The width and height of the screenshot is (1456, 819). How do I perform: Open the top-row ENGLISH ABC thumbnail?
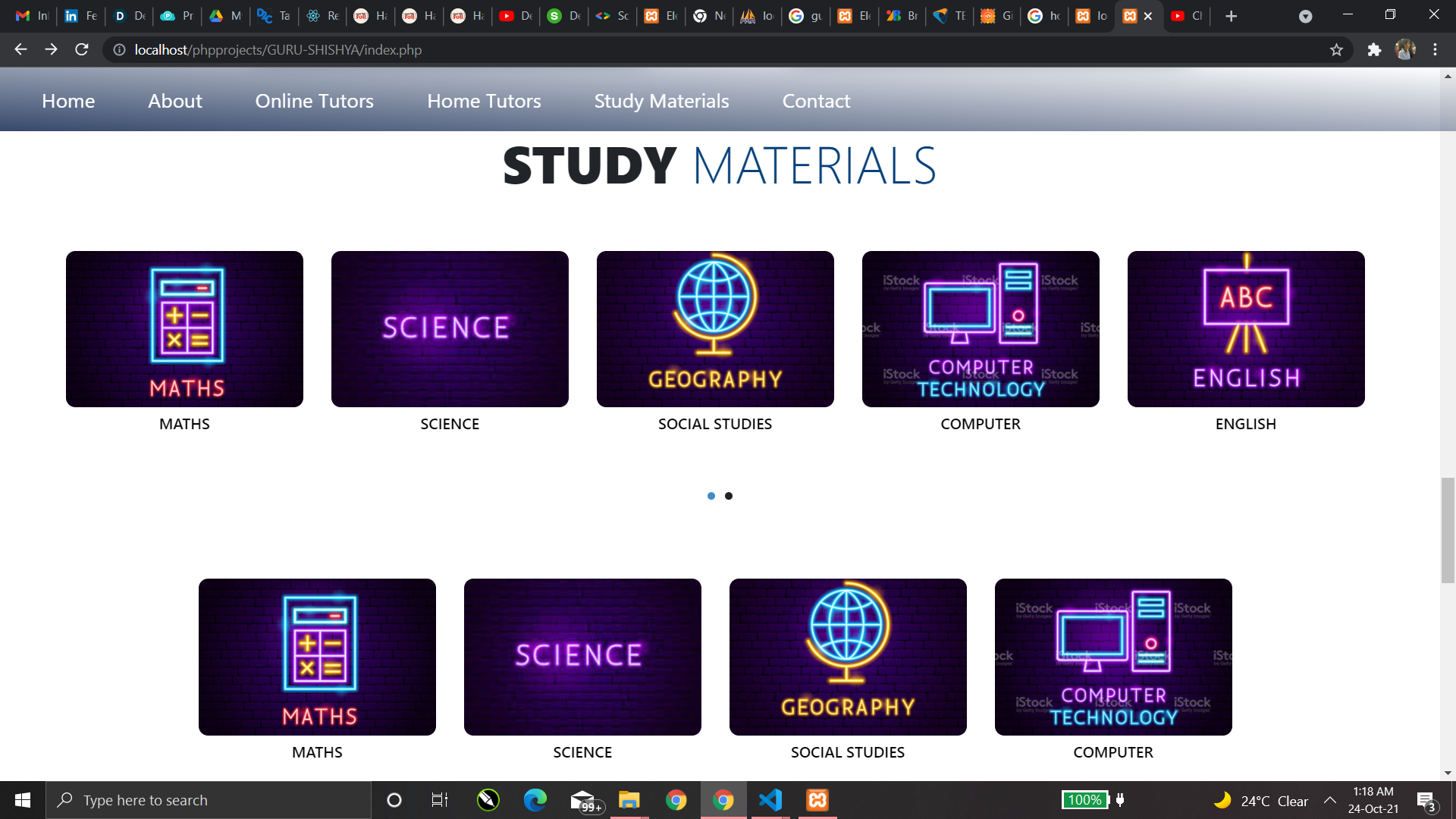point(1246,329)
